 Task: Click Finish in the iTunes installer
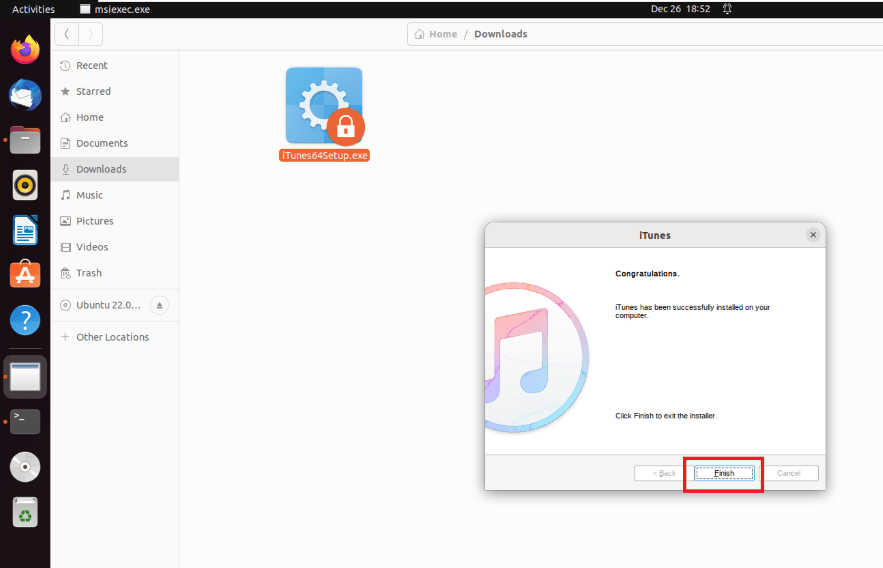(x=724, y=473)
